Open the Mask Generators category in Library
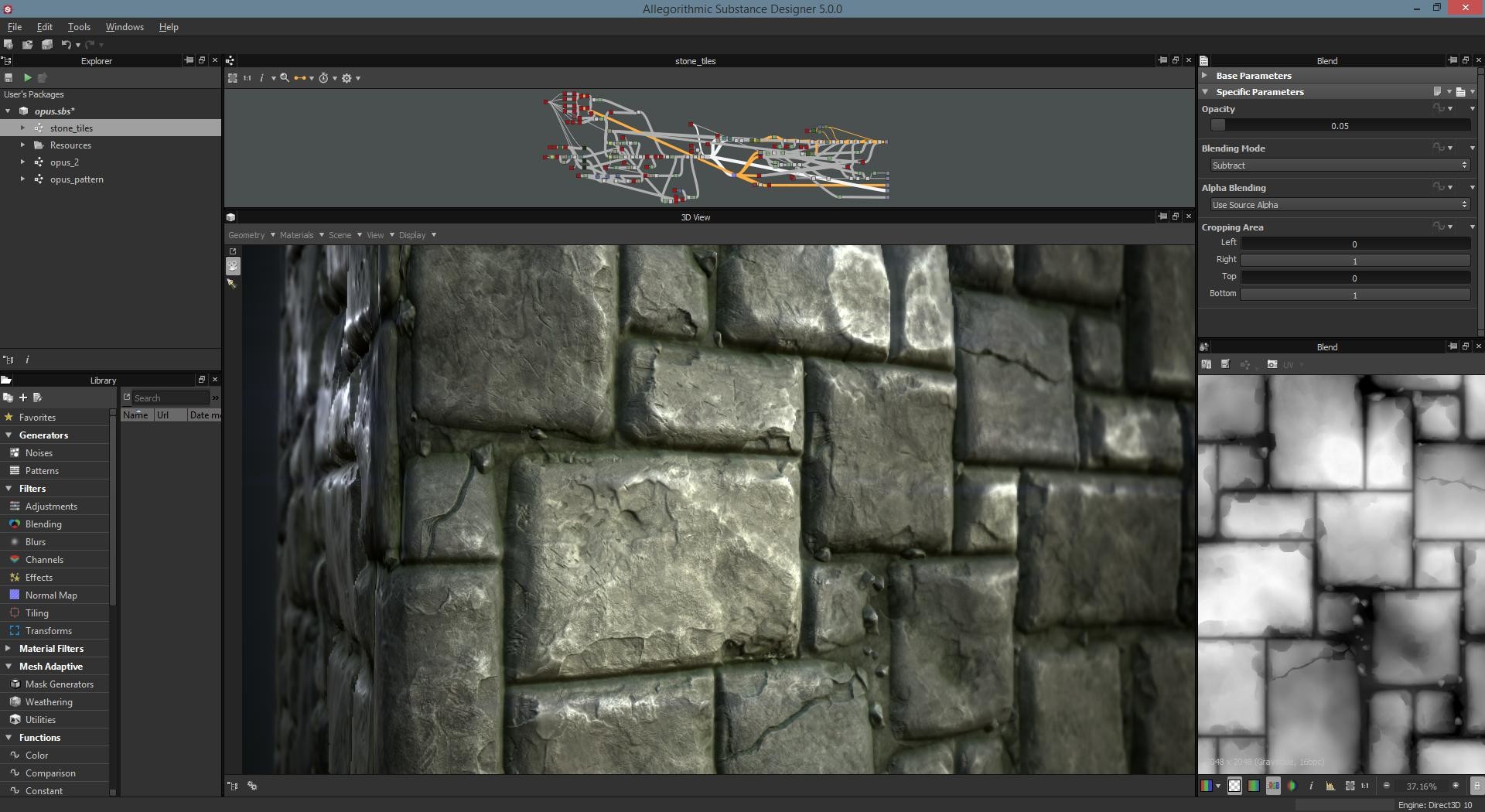 [x=57, y=684]
